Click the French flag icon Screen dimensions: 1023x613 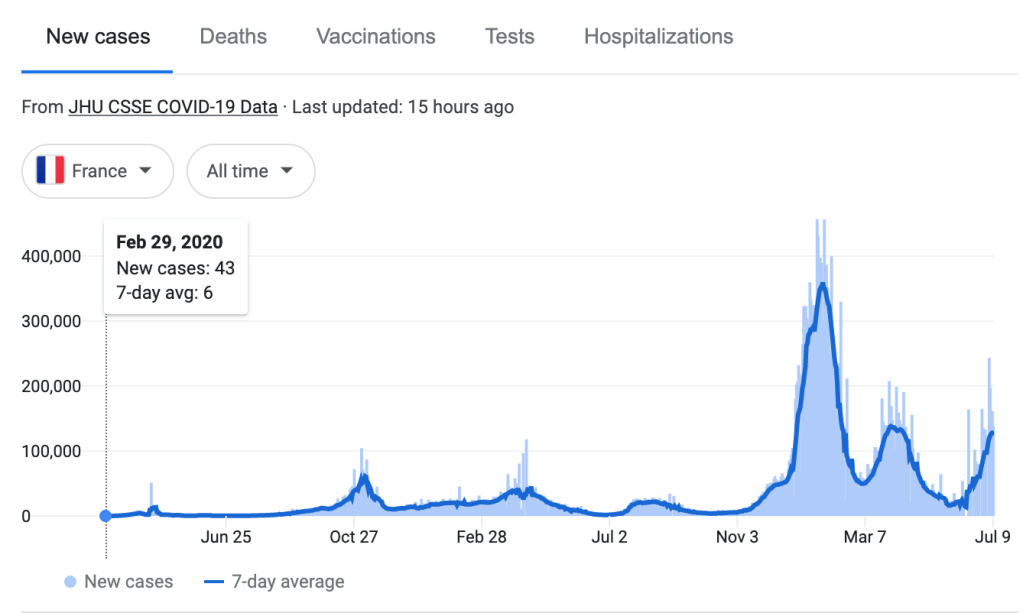(50, 171)
